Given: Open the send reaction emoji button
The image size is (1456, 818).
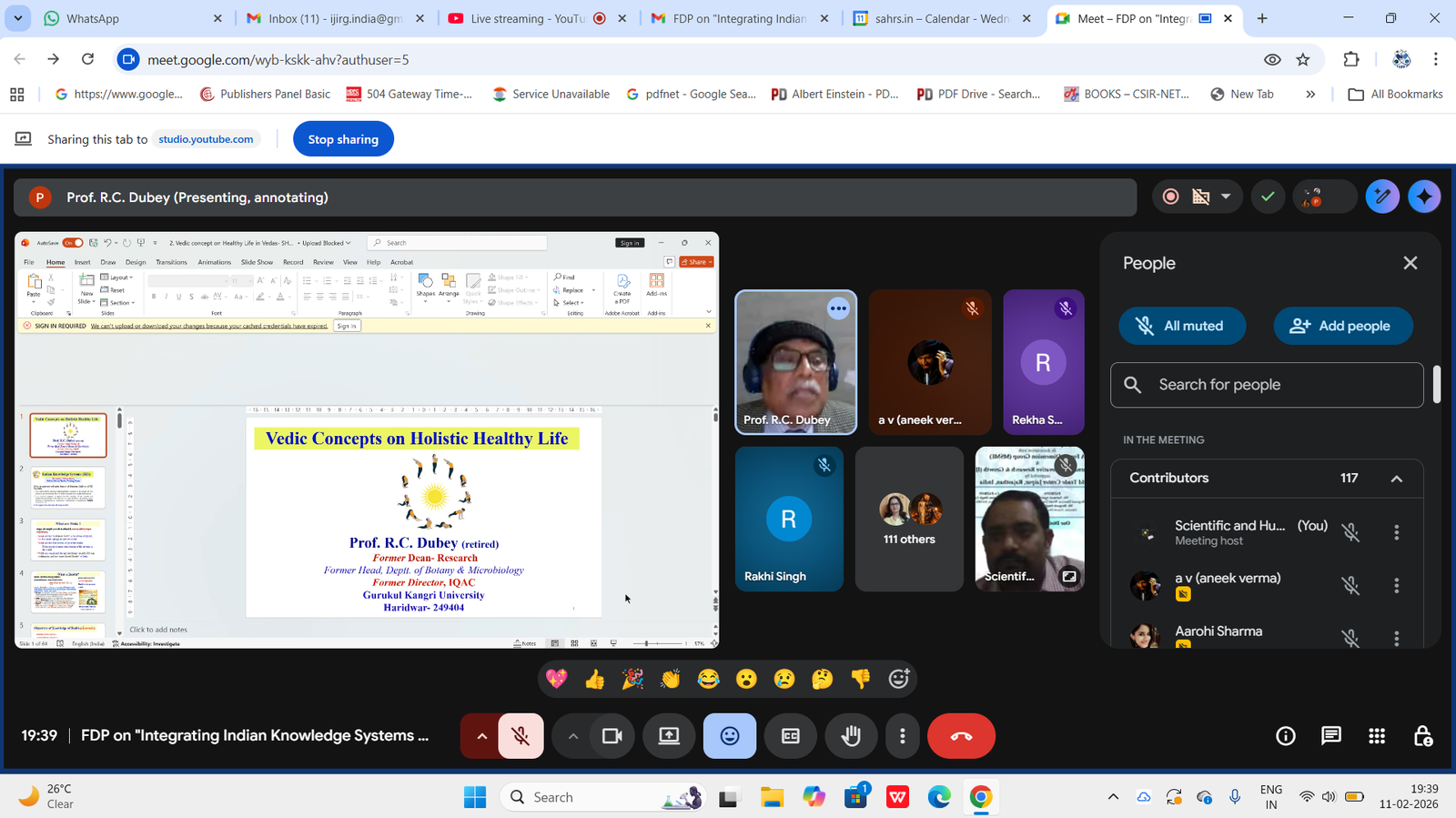Looking at the screenshot, I should (729, 736).
